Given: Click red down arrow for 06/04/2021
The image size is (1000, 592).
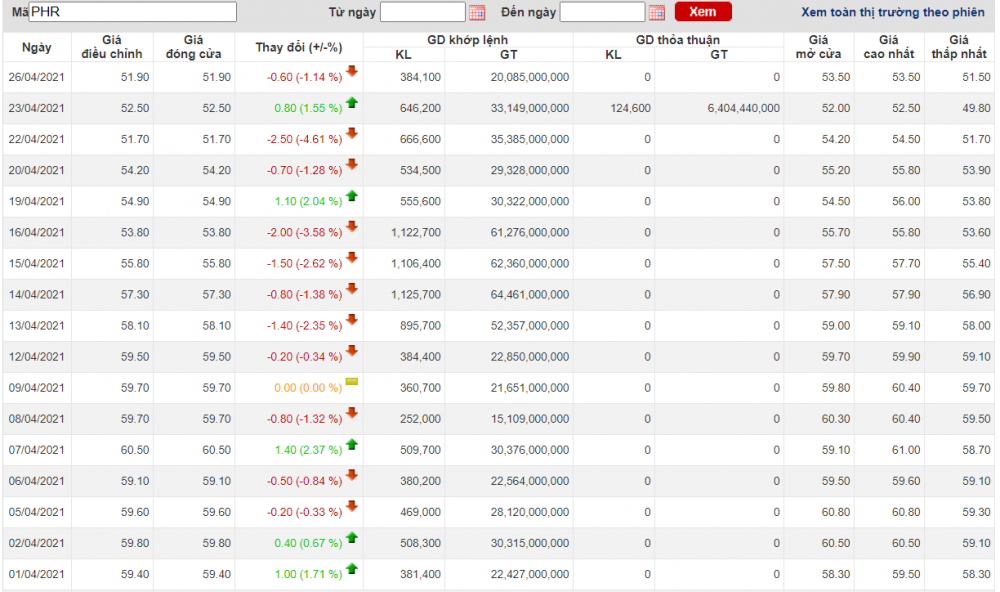Looking at the screenshot, I should pyautogui.click(x=351, y=475).
